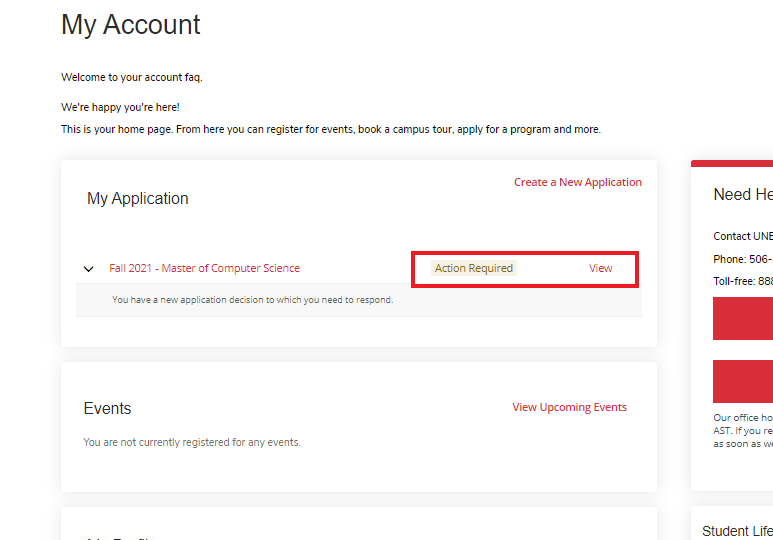The height and width of the screenshot is (540, 773).
Task: Click the Welcome to your account text
Action: tap(131, 77)
